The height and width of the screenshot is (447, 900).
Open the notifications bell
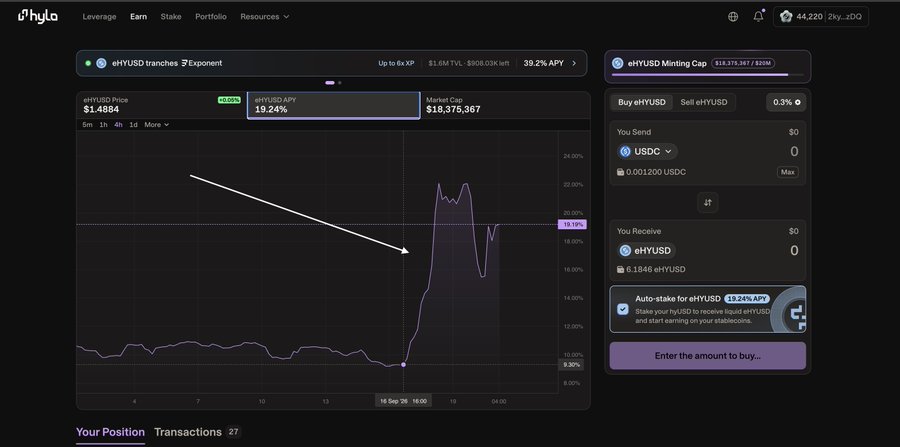tap(758, 17)
